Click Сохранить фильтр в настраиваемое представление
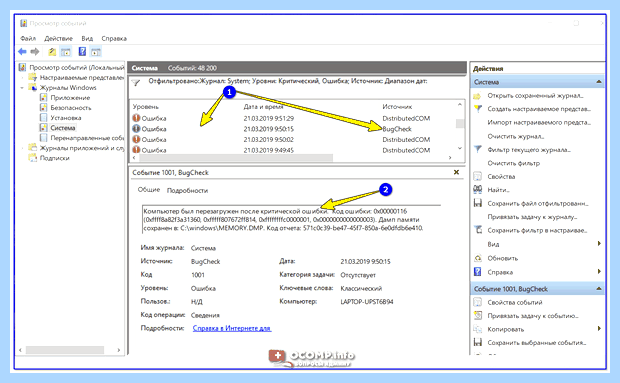The image size is (620, 383). 537,230
